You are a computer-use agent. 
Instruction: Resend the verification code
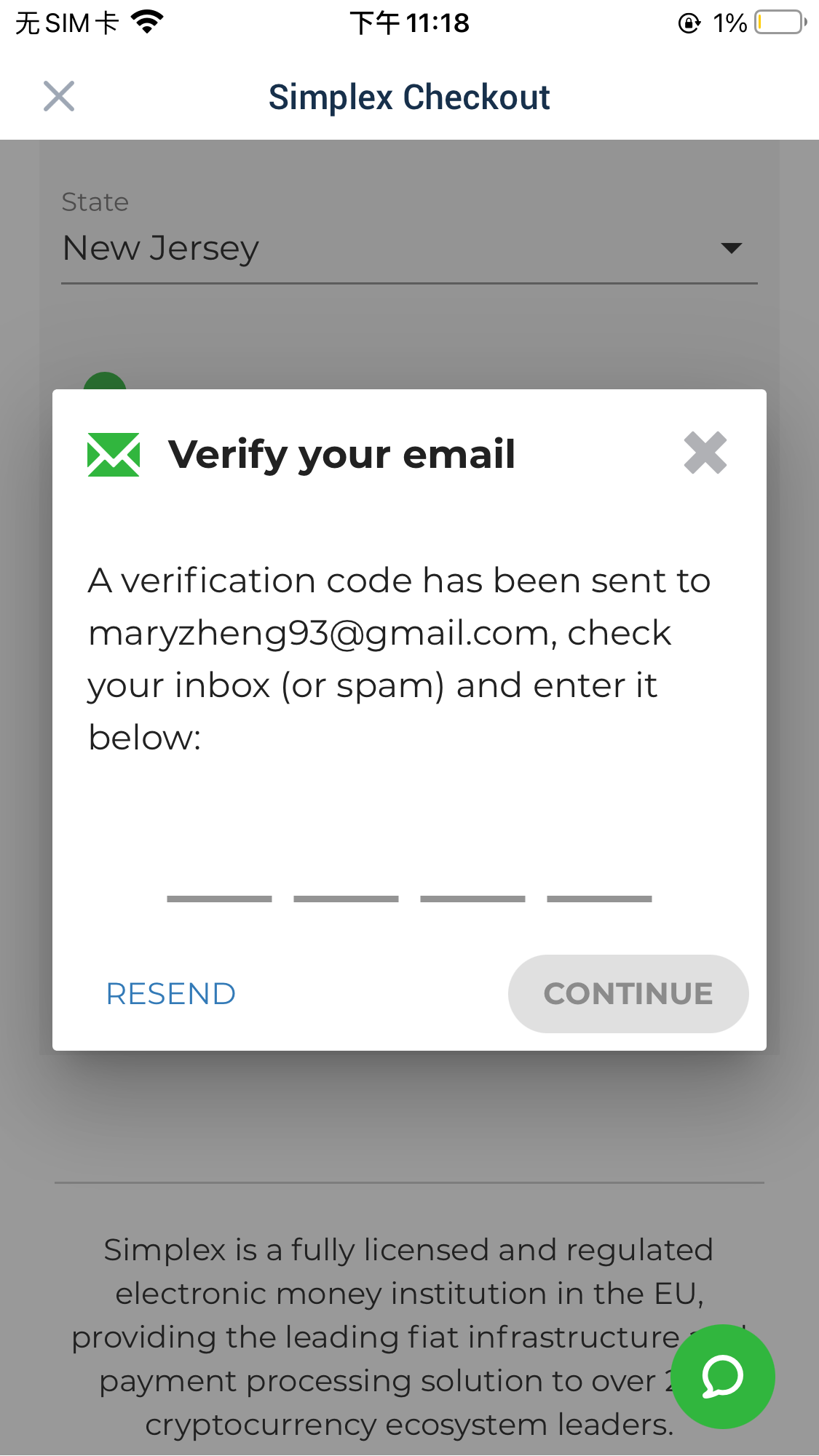pos(171,993)
